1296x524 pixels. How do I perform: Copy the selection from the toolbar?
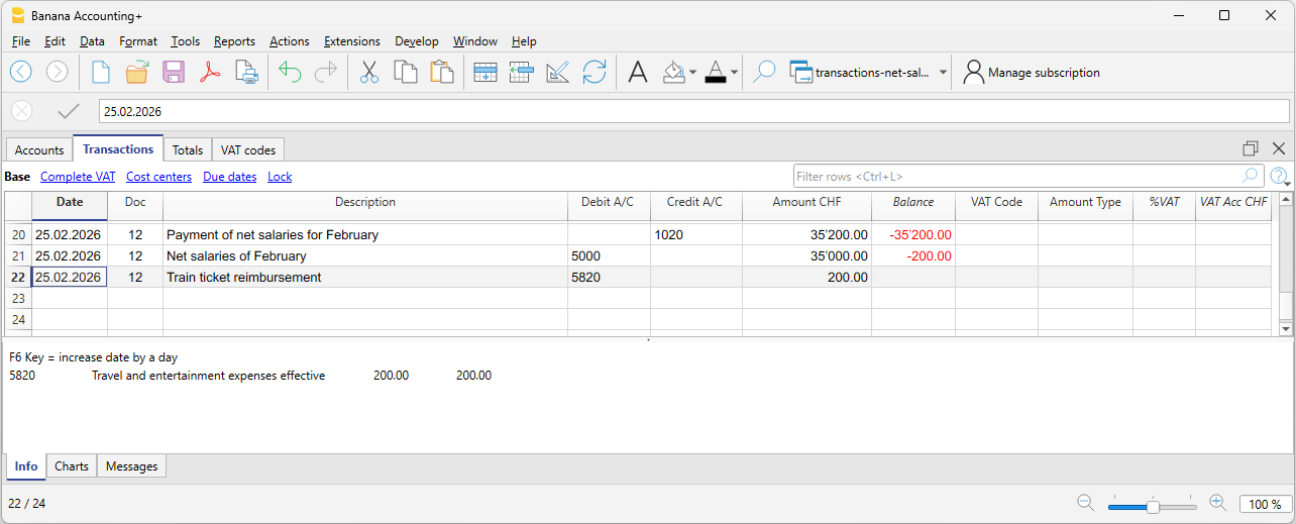coord(405,72)
